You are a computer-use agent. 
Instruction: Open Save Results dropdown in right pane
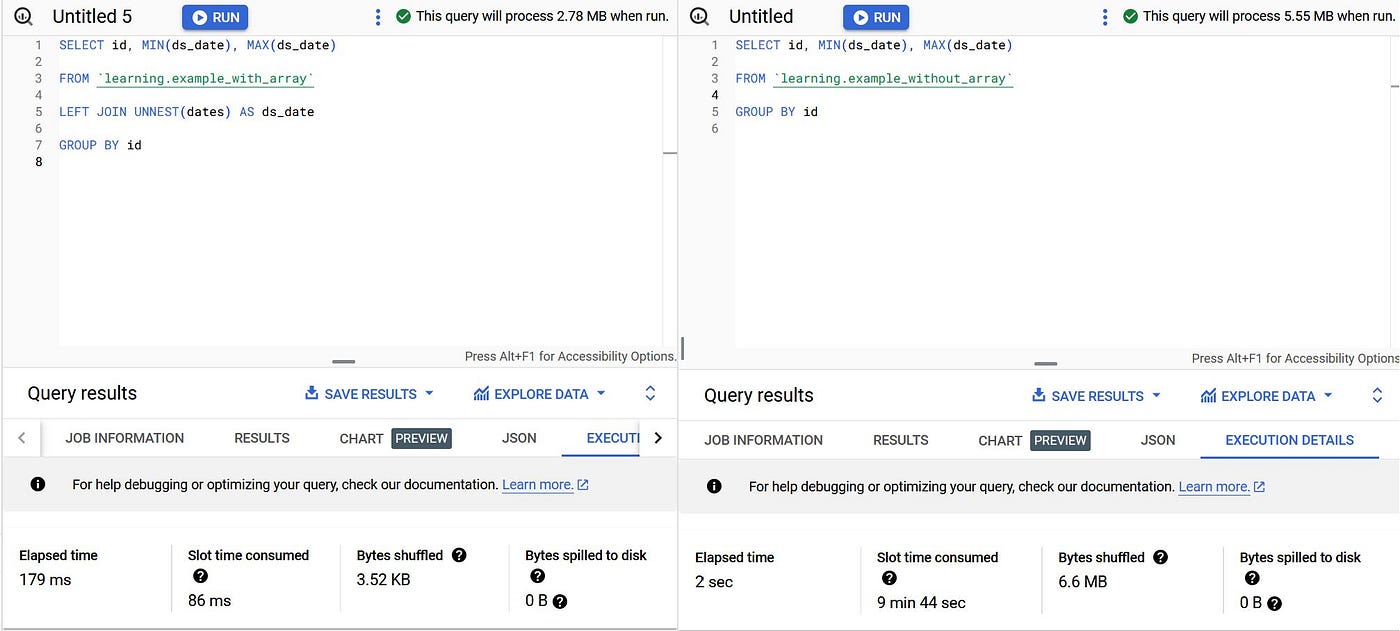click(1096, 396)
